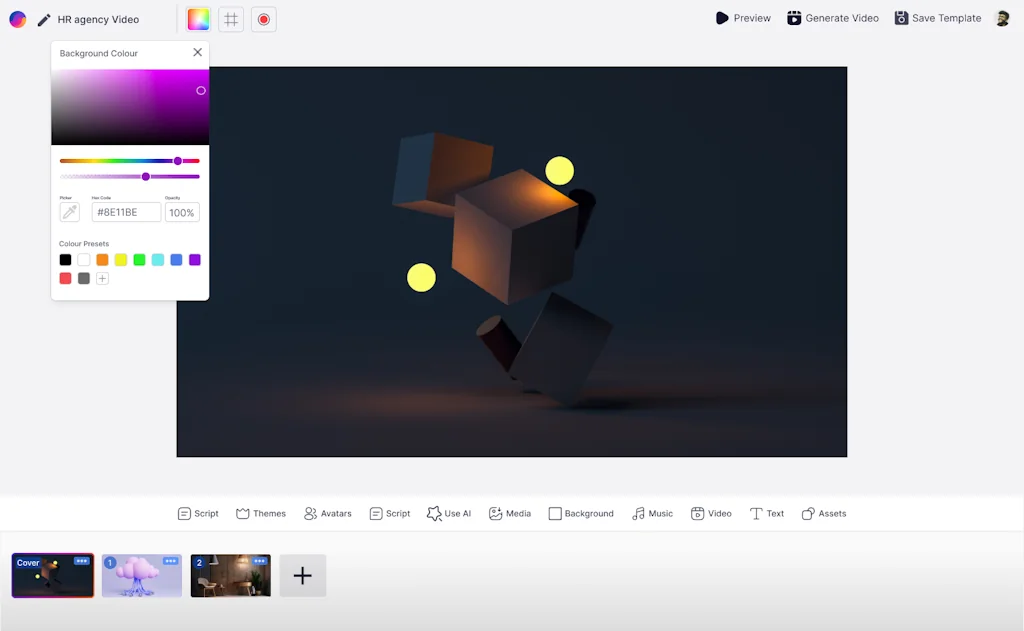1024x631 pixels.
Task: Open the Media tab
Action: click(x=510, y=513)
